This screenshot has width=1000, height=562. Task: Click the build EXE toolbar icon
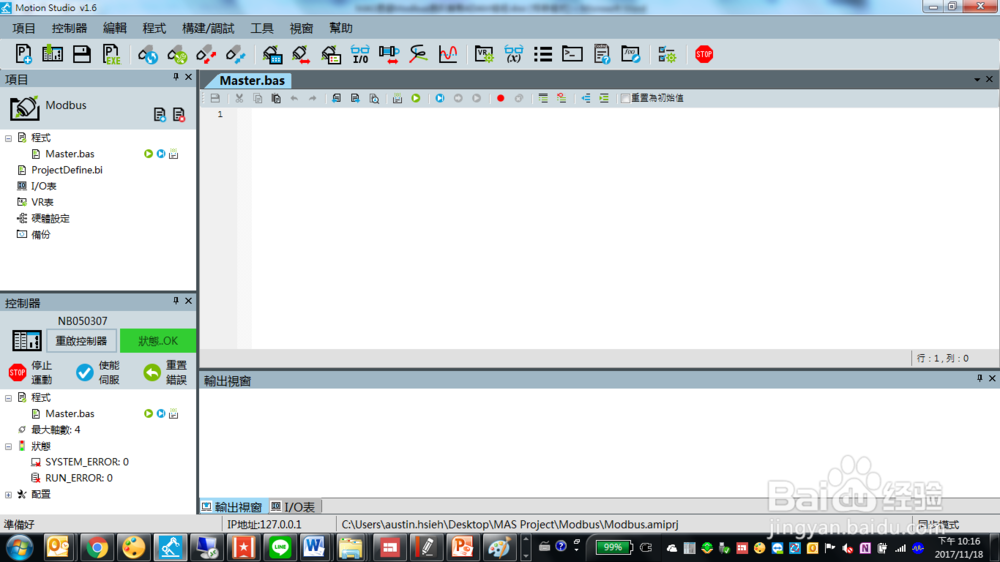pyautogui.click(x=112, y=54)
